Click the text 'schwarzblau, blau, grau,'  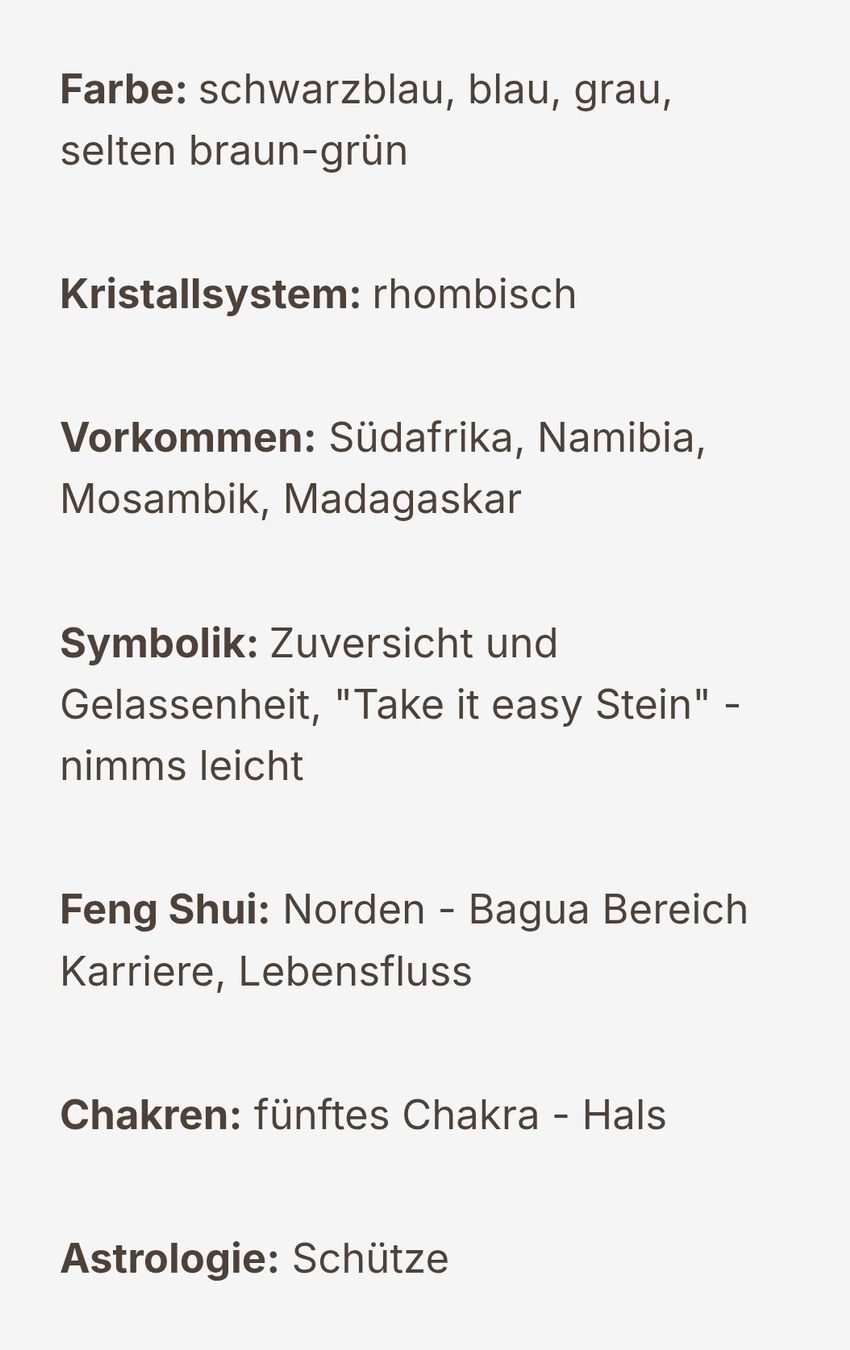pos(436,91)
